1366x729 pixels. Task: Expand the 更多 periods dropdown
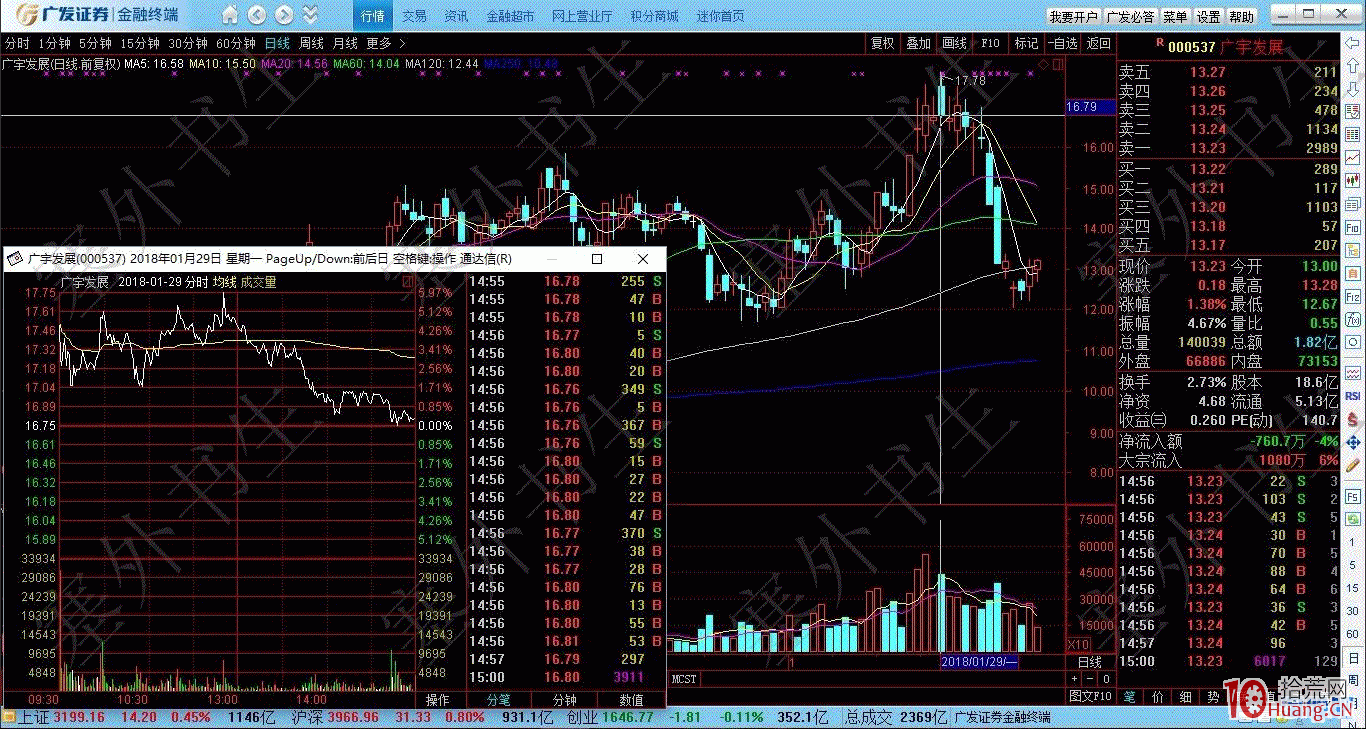pyautogui.click(x=385, y=44)
